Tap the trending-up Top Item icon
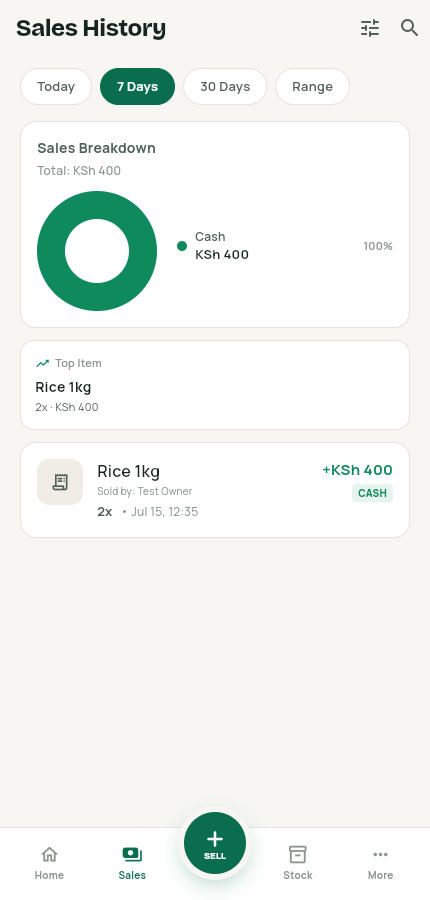 42,363
